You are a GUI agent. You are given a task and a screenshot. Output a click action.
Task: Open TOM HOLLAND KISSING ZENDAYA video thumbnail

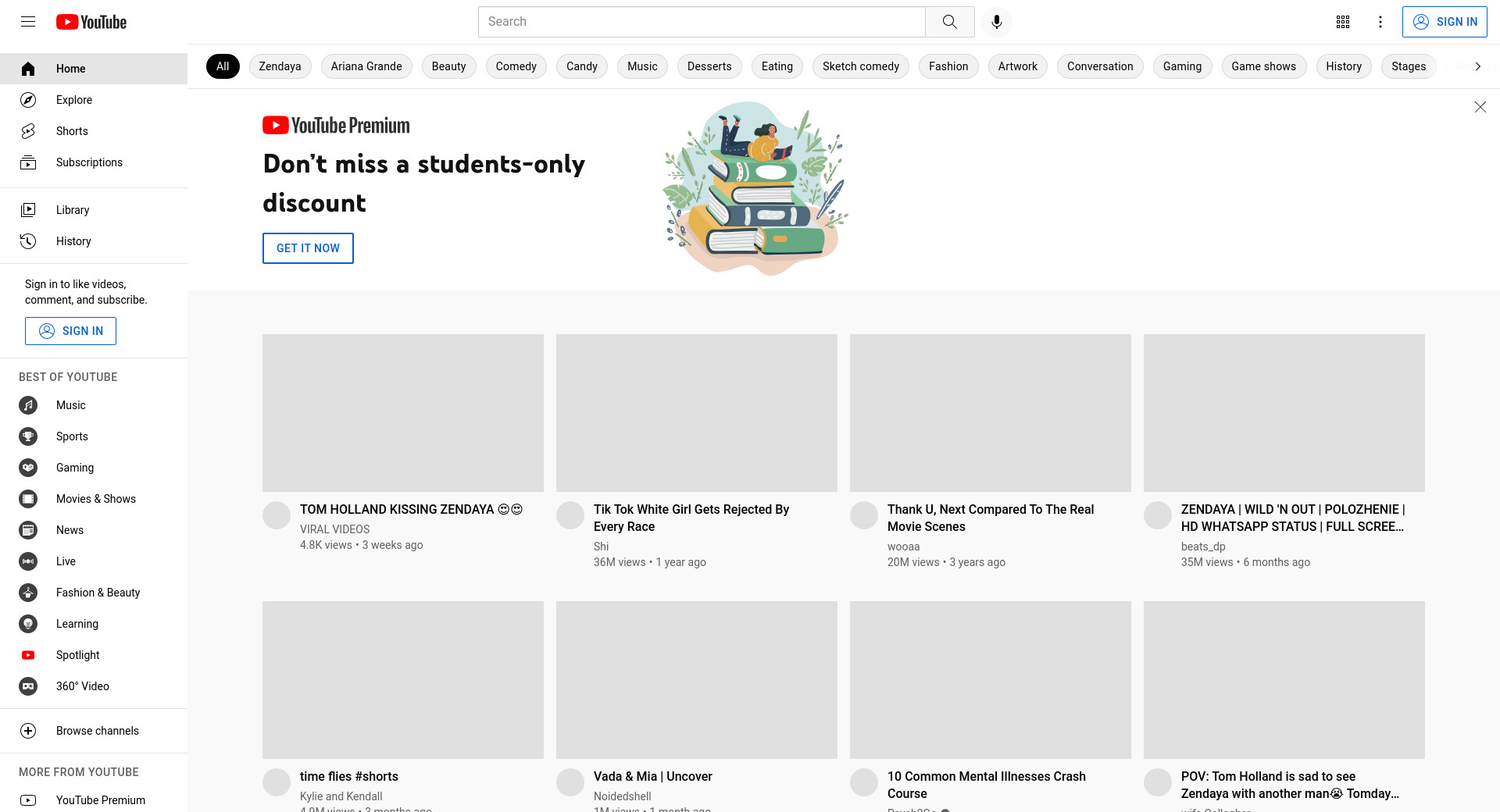click(403, 413)
